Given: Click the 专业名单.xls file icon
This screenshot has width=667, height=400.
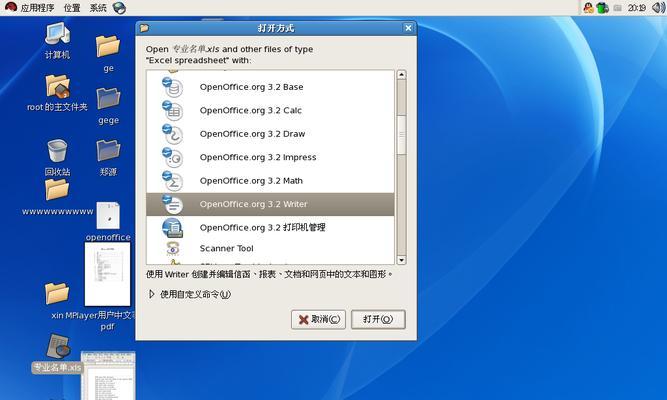Looking at the screenshot, I should pyautogui.click(x=57, y=347).
